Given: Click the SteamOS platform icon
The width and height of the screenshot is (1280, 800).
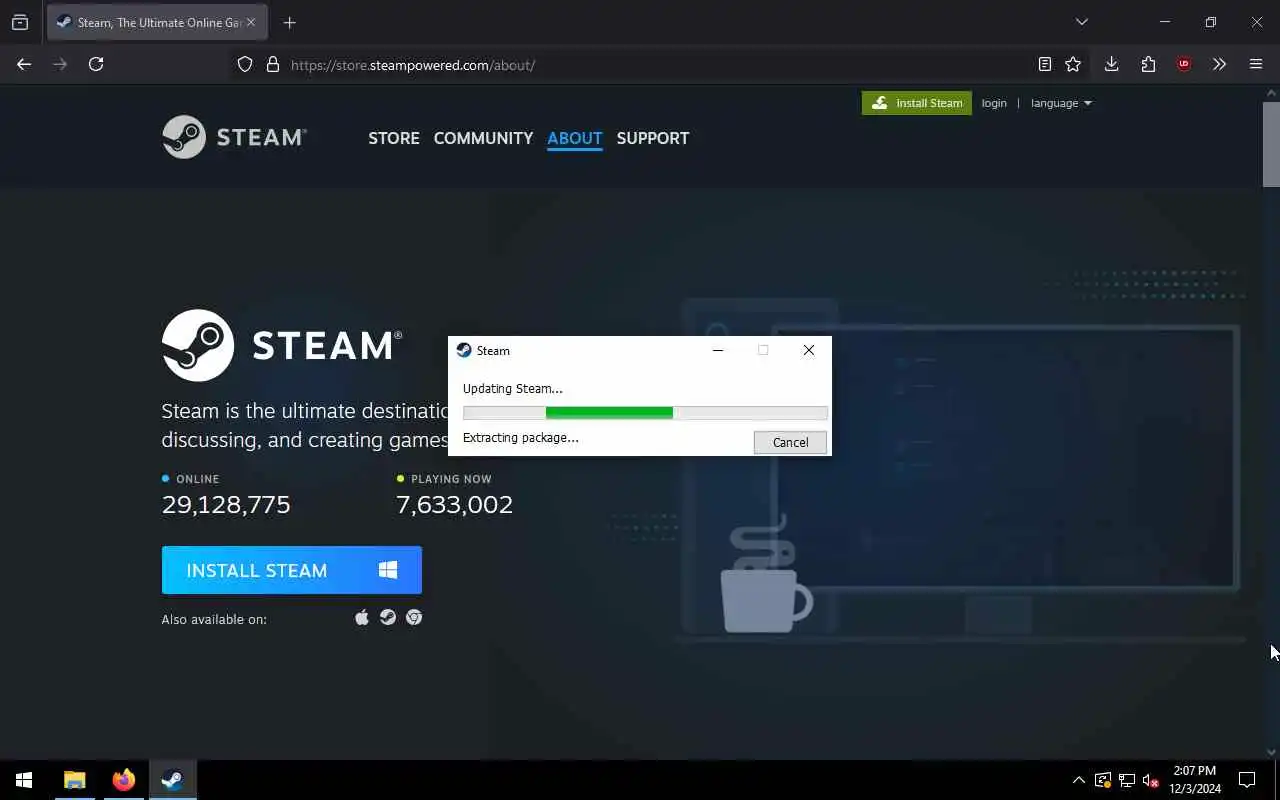Looking at the screenshot, I should 388,617.
